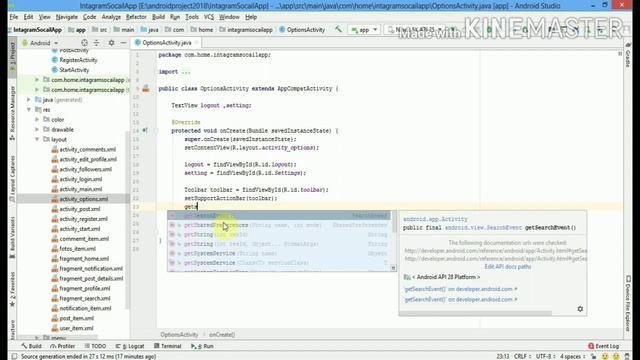The height and width of the screenshot is (360, 640).
Task: Click Edit API docs paths link
Action: [507, 267]
